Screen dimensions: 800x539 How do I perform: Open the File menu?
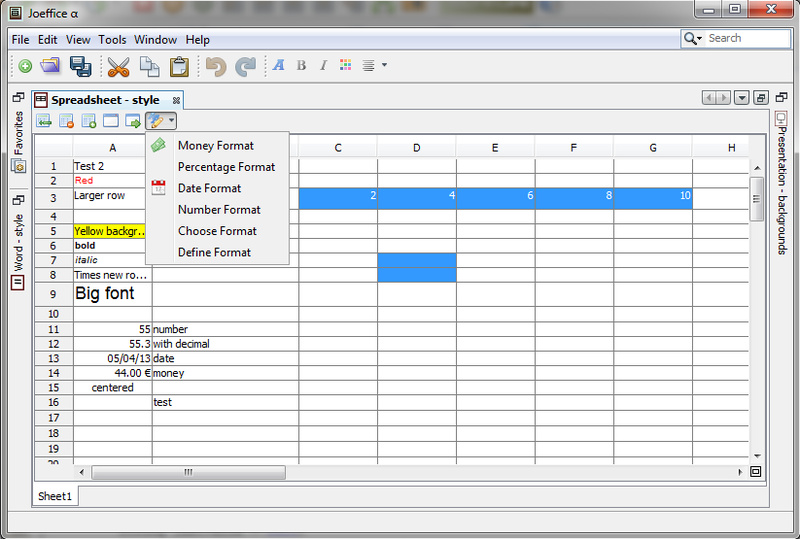coord(20,40)
